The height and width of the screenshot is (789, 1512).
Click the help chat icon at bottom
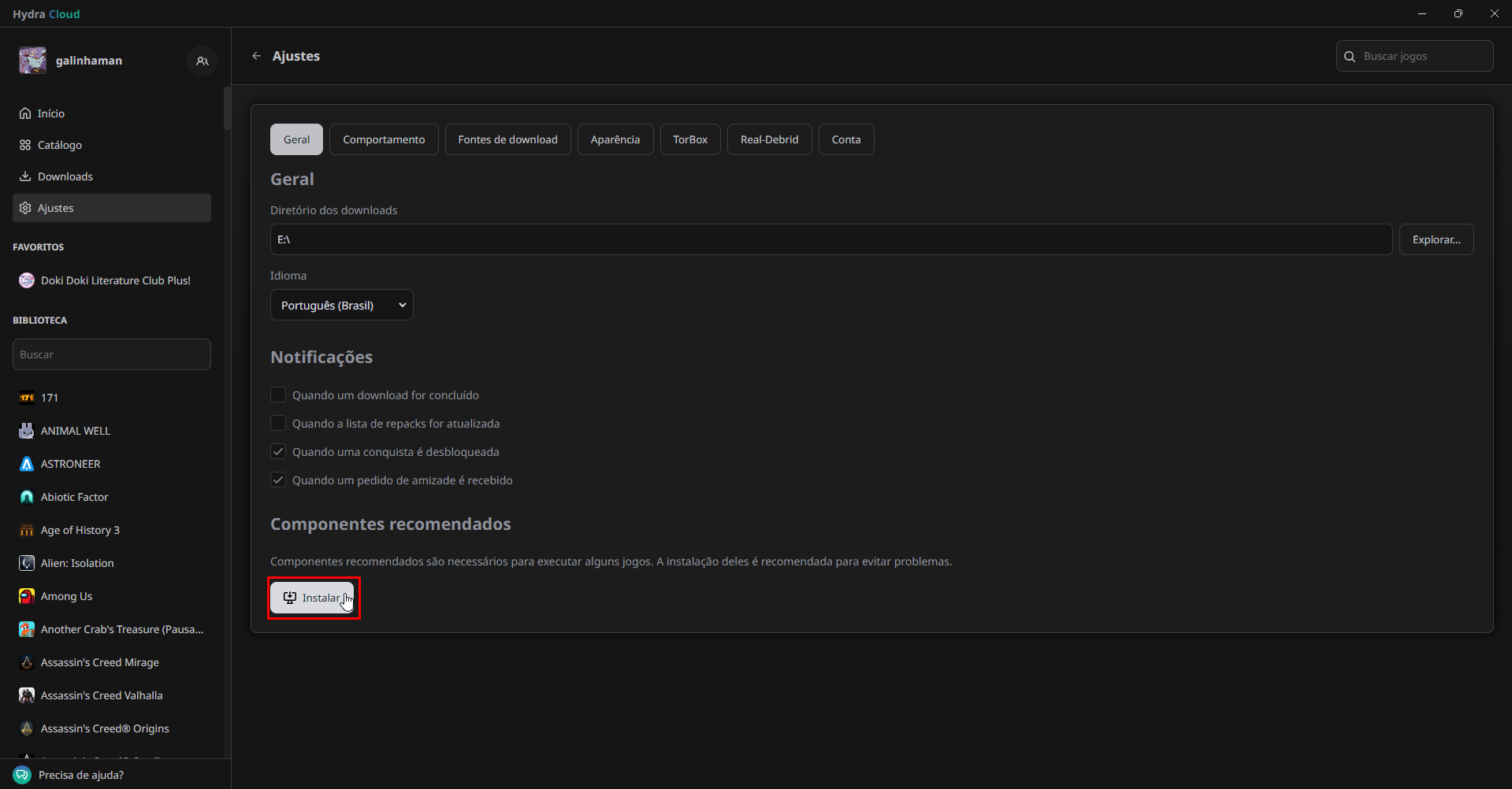tap(22, 775)
